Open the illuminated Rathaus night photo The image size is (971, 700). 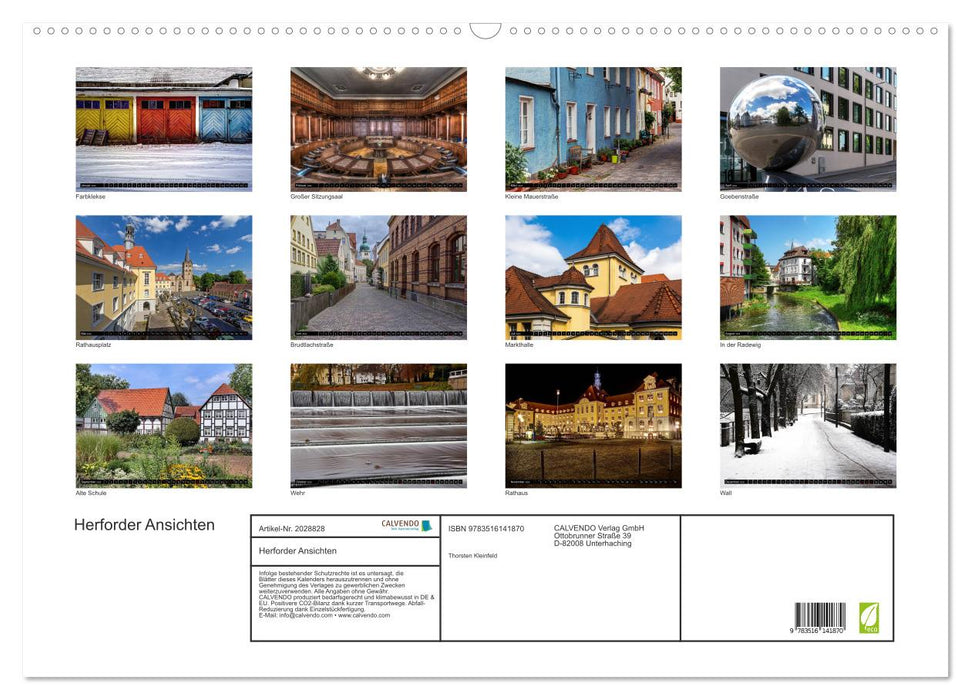pos(592,424)
